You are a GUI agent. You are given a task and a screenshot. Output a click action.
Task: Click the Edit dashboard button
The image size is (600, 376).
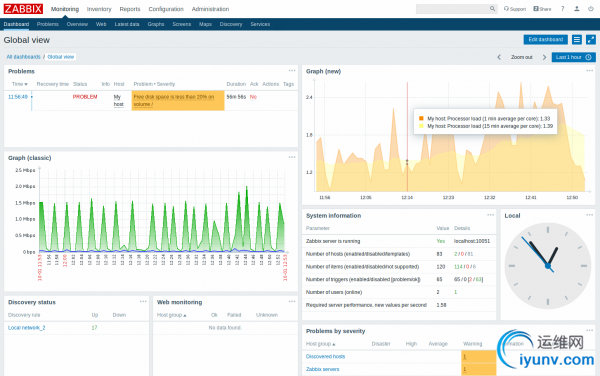(546, 39)
